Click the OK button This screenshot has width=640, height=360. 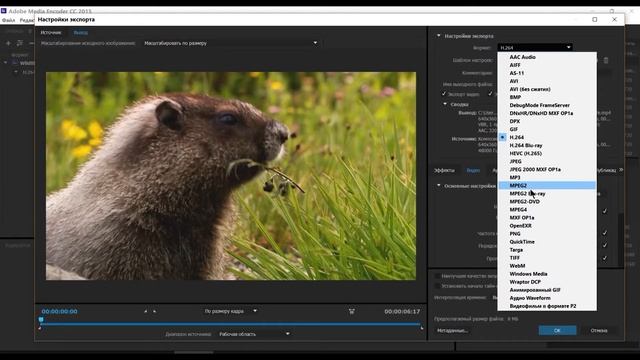pyautogui.click(x=557, y=331)
